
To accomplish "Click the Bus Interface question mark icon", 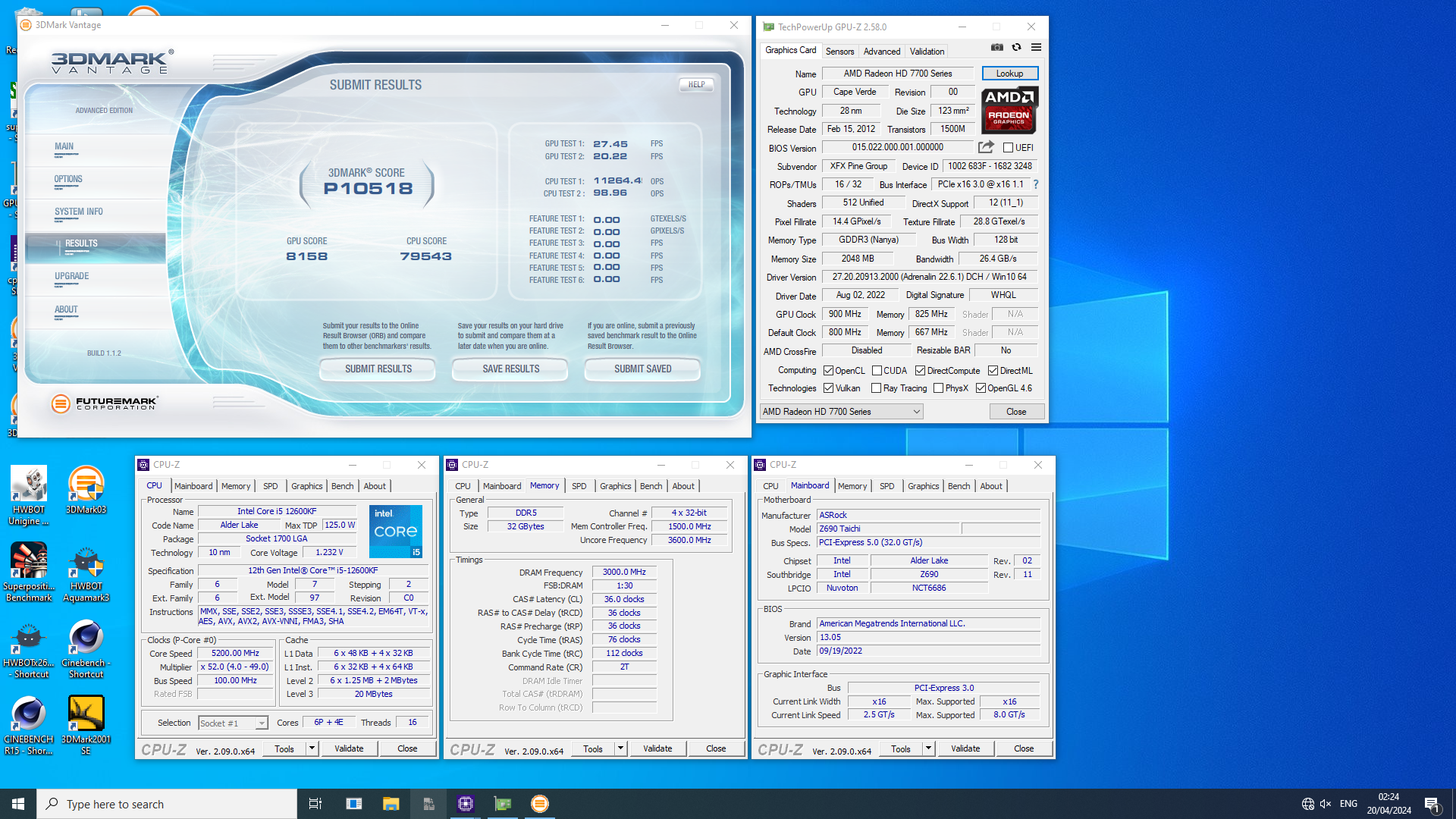I will tap(1036, 184).
